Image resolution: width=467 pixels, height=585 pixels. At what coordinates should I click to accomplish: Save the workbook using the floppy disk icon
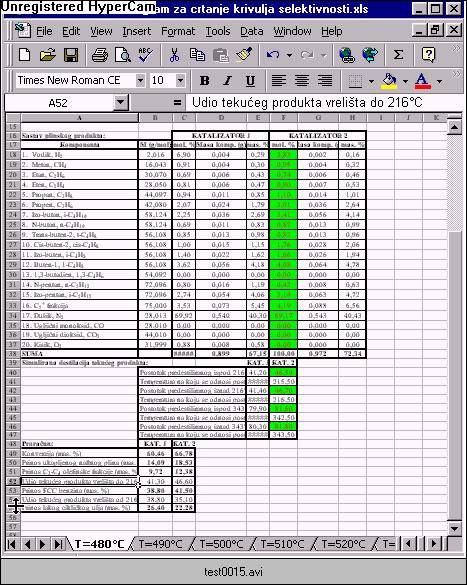(71, 55)
